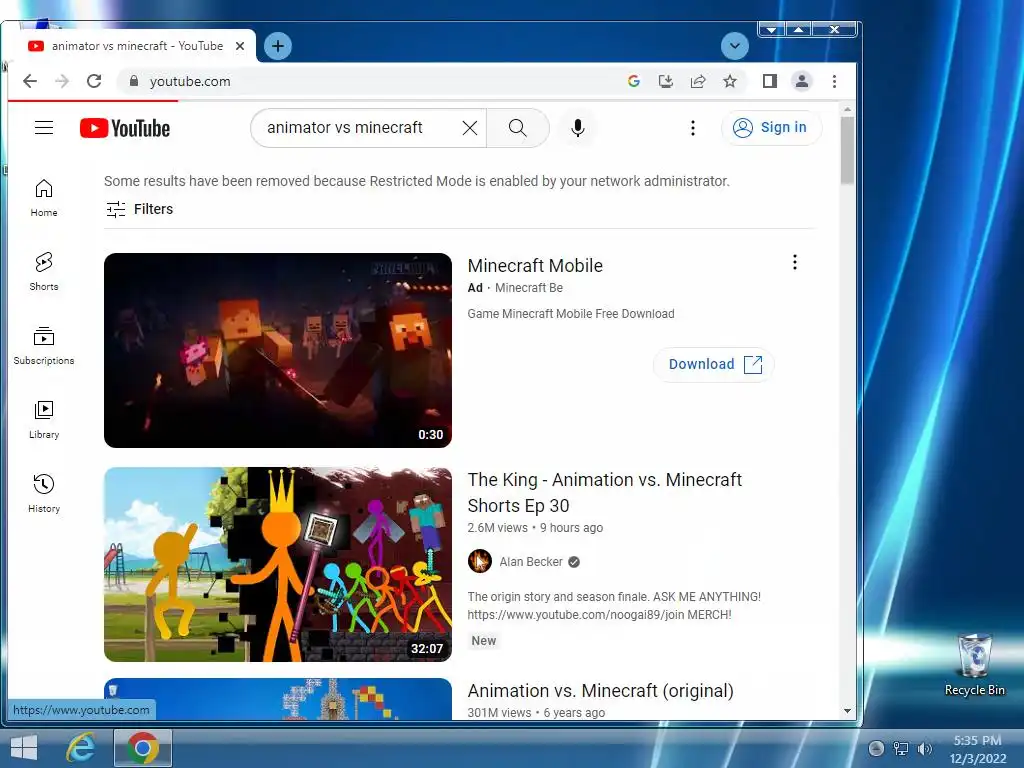The width and height of the screenshot is (1024, 768).
Task: Click the 'New' badge on The King video
Action: pos(484,641)
